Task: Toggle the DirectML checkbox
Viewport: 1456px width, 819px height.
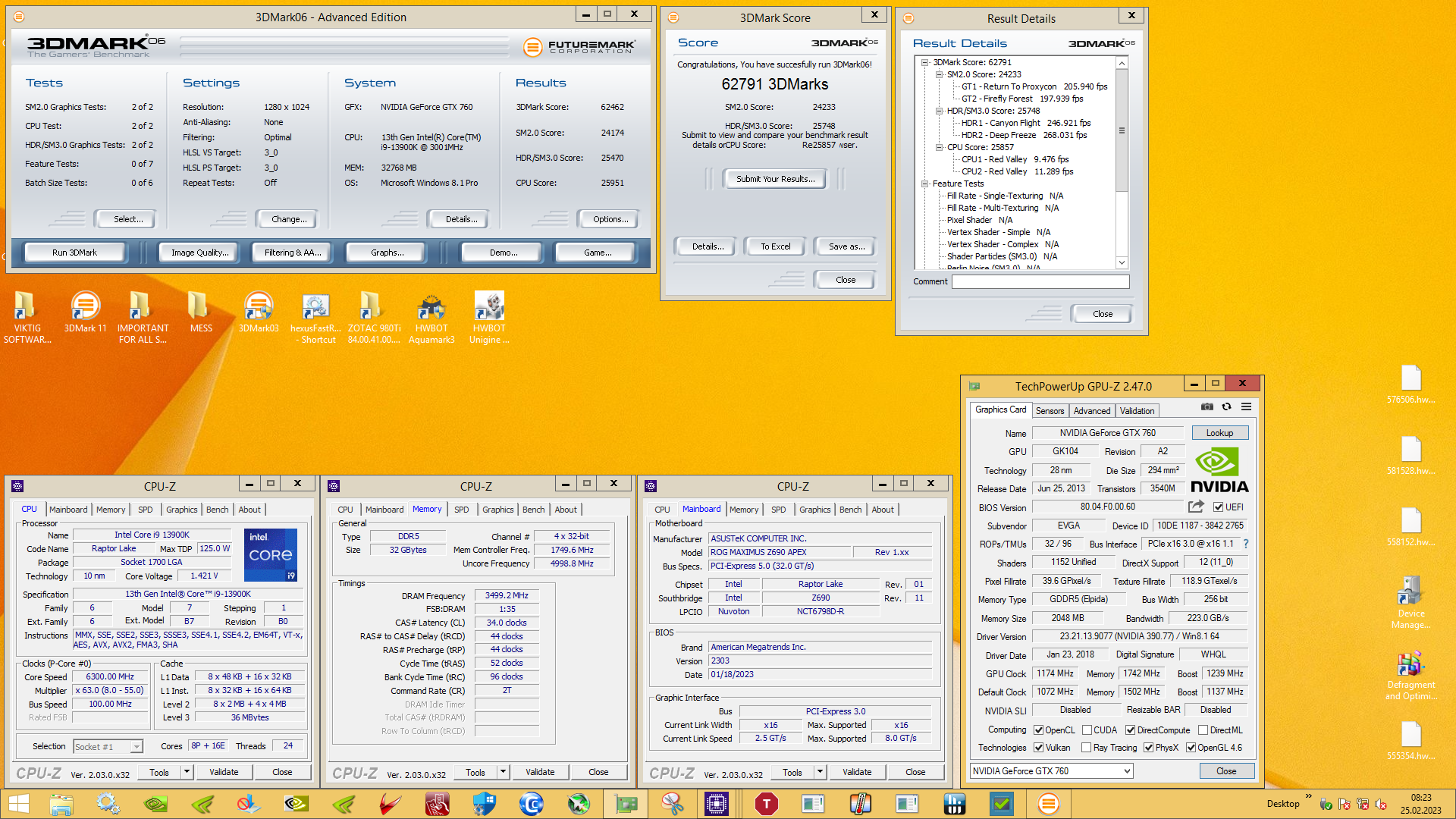Action: tap(1203, 730)
